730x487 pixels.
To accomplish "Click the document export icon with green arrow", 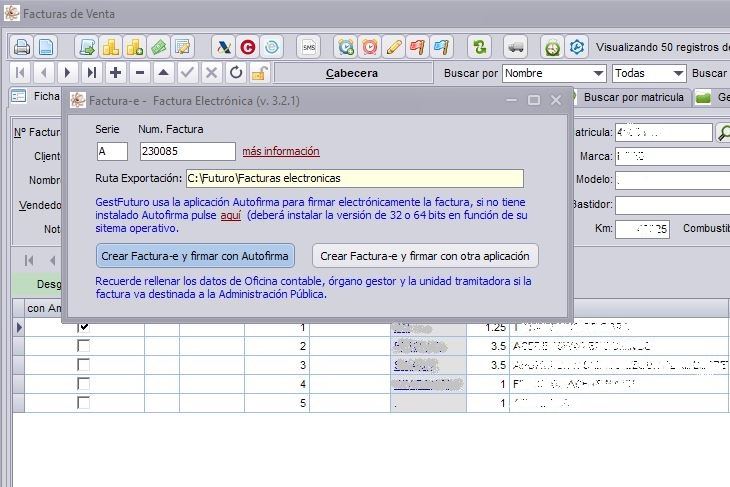I will (x=87, y=47).
